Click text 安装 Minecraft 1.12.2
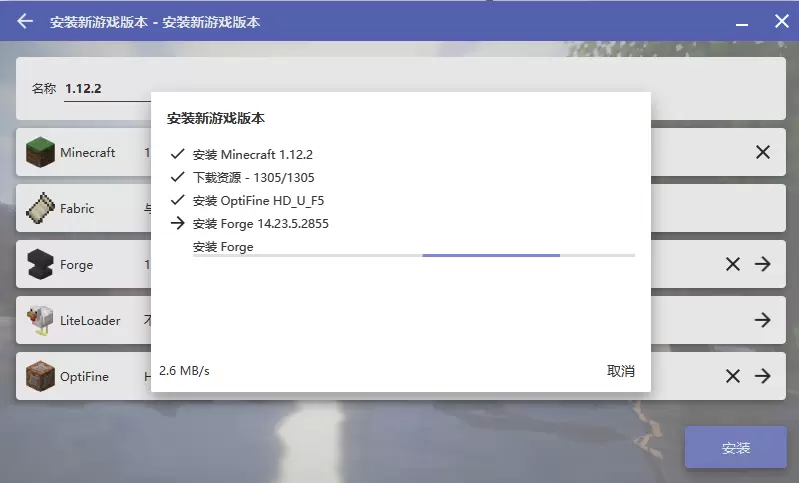The width and height of the screenshot is (799, 483). coord(253,154)
